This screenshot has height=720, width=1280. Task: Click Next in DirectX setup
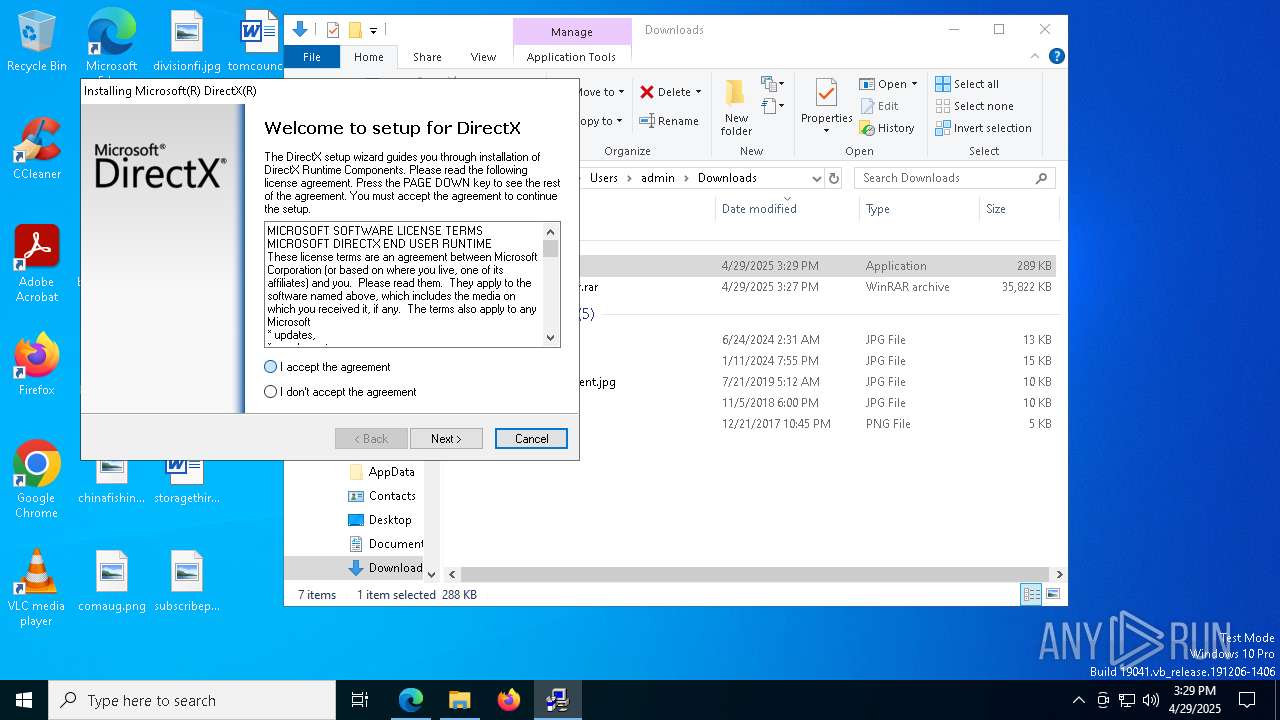tap(446, 439)
